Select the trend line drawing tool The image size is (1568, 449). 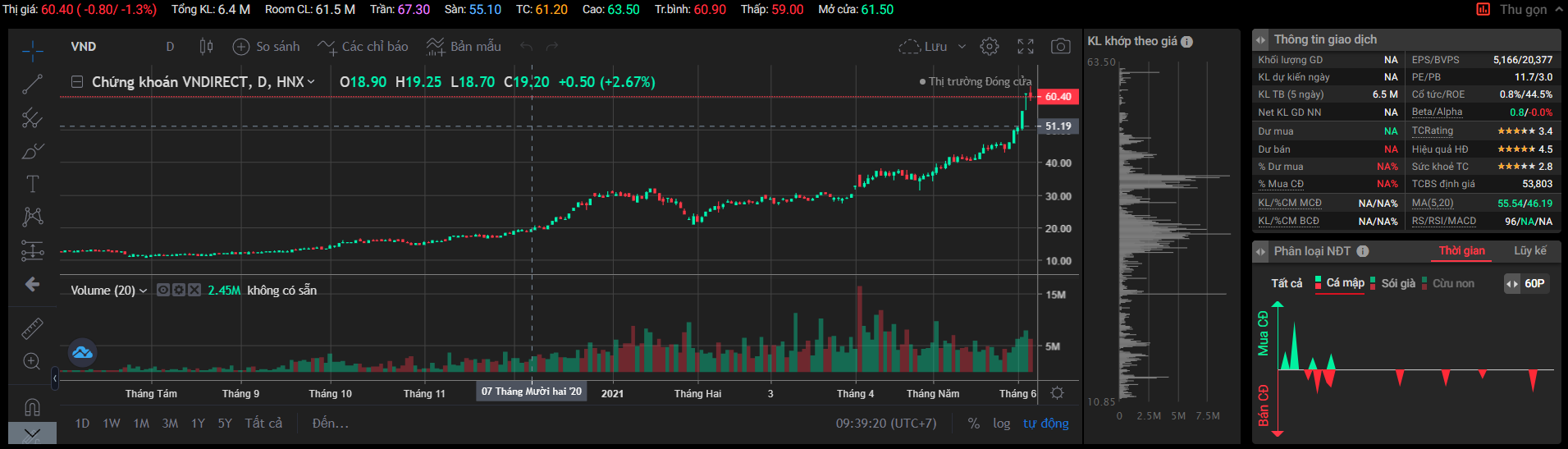(x=32, y=84)
